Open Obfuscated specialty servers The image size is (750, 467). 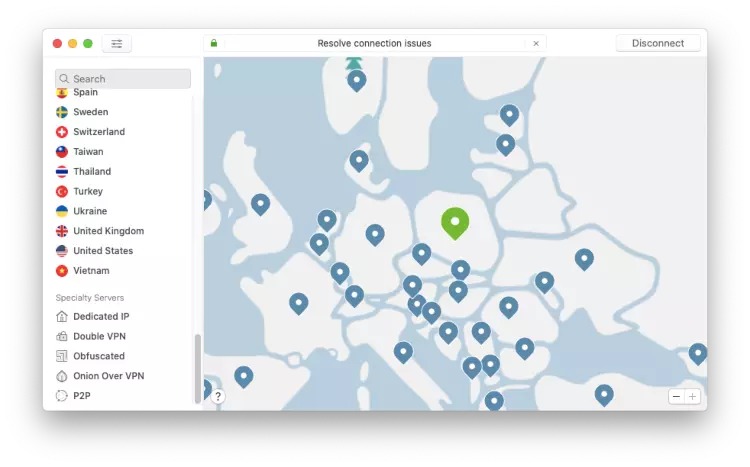99,356
